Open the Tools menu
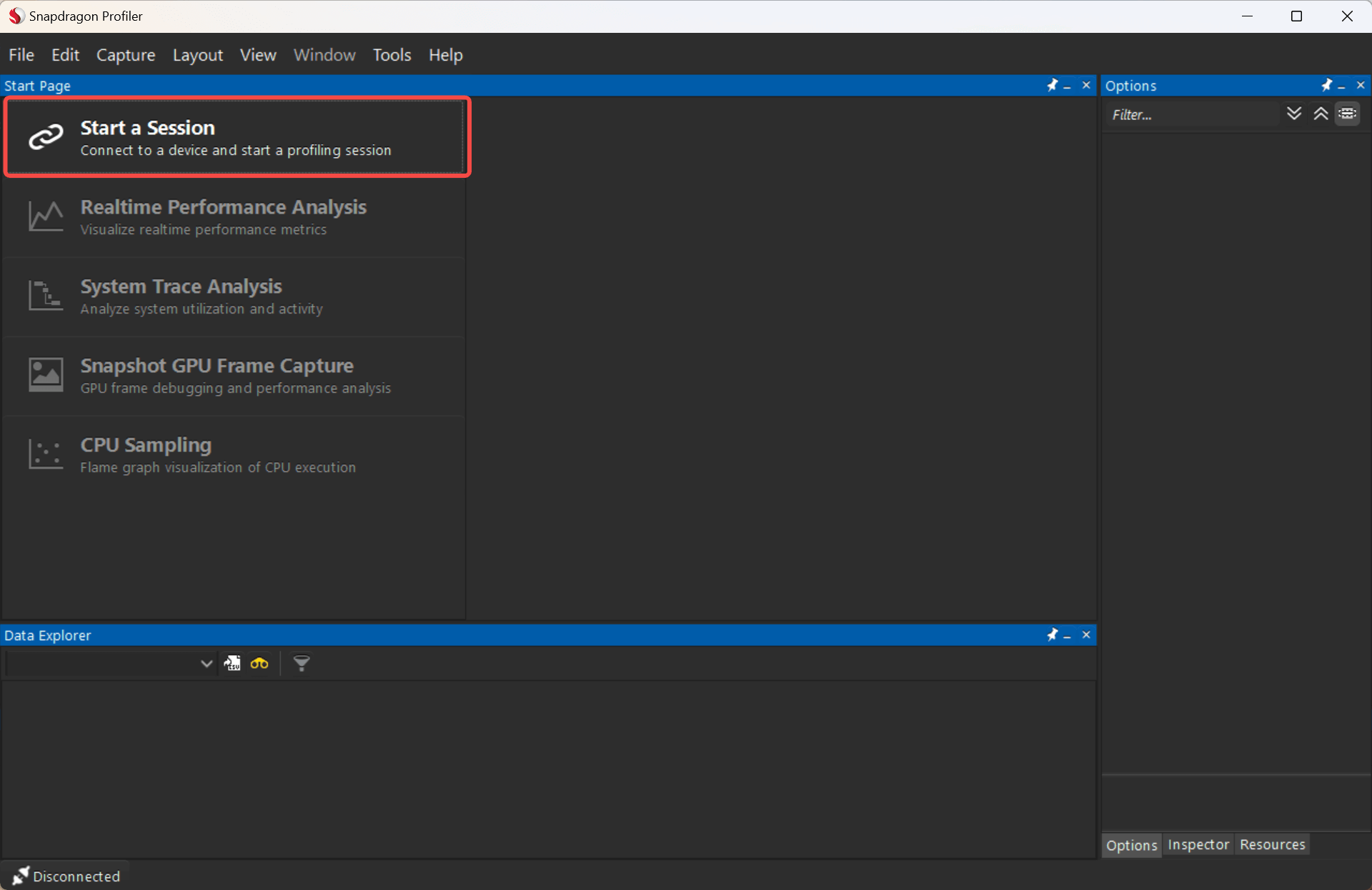The width and height of the screenshot is (1372, 890). click(392, 55)
